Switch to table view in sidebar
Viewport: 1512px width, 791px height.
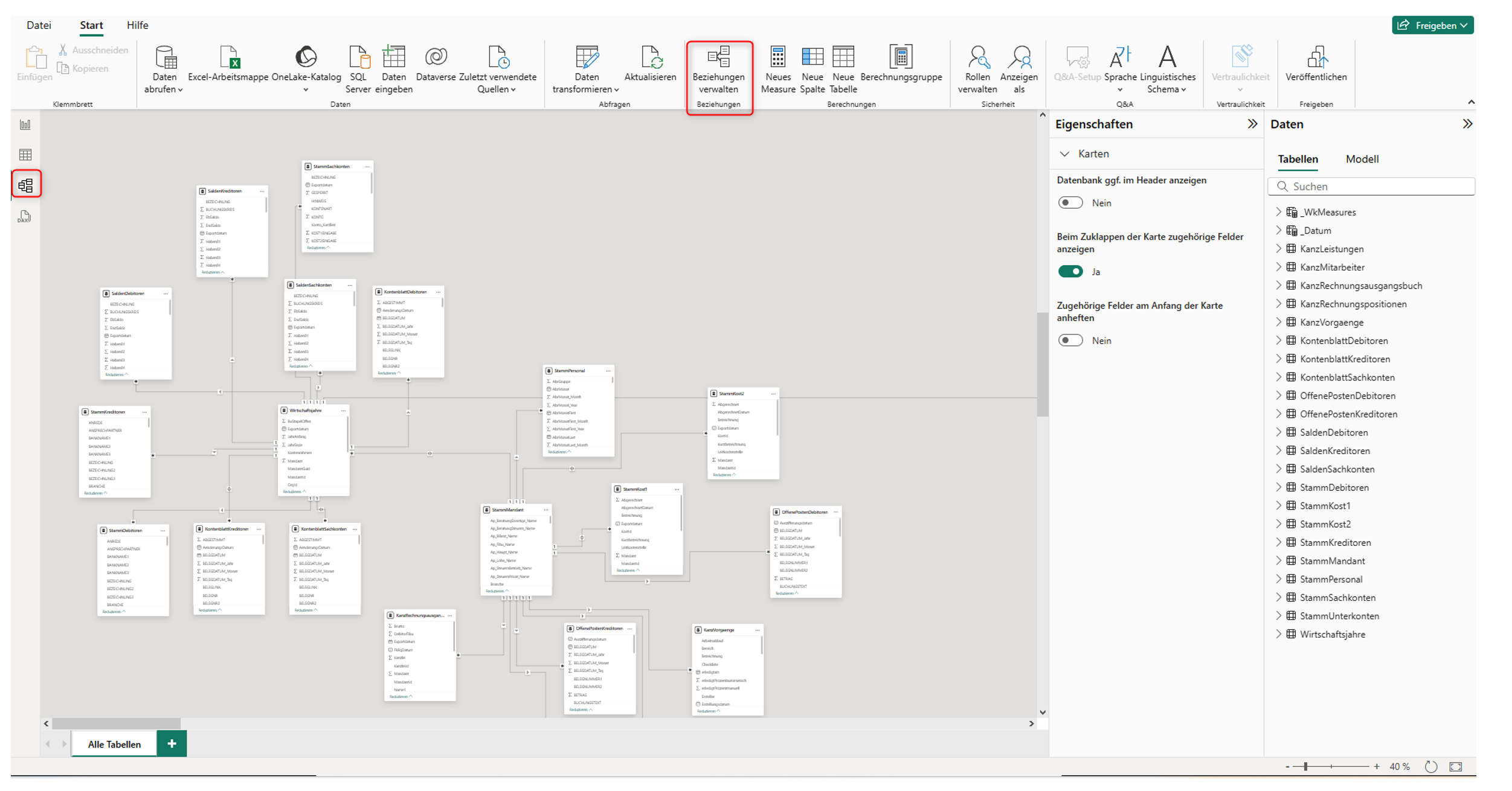[x=25, y=155]
